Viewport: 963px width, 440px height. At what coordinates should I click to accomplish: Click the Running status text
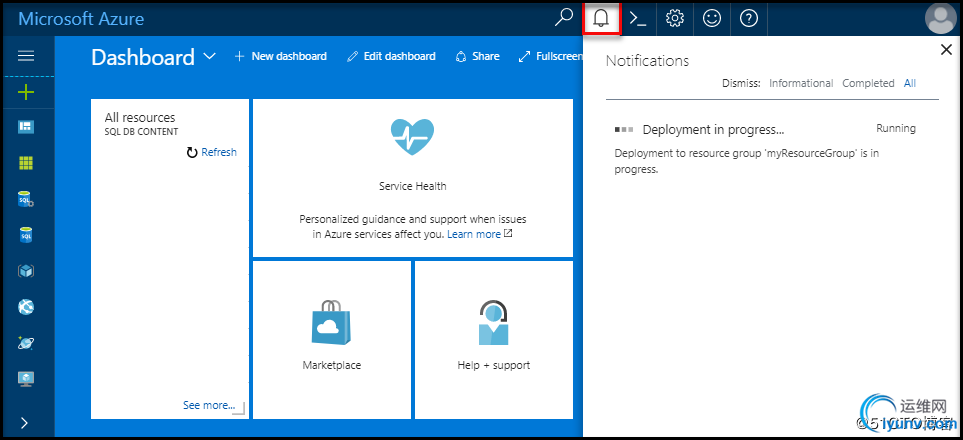click(895, 128)
